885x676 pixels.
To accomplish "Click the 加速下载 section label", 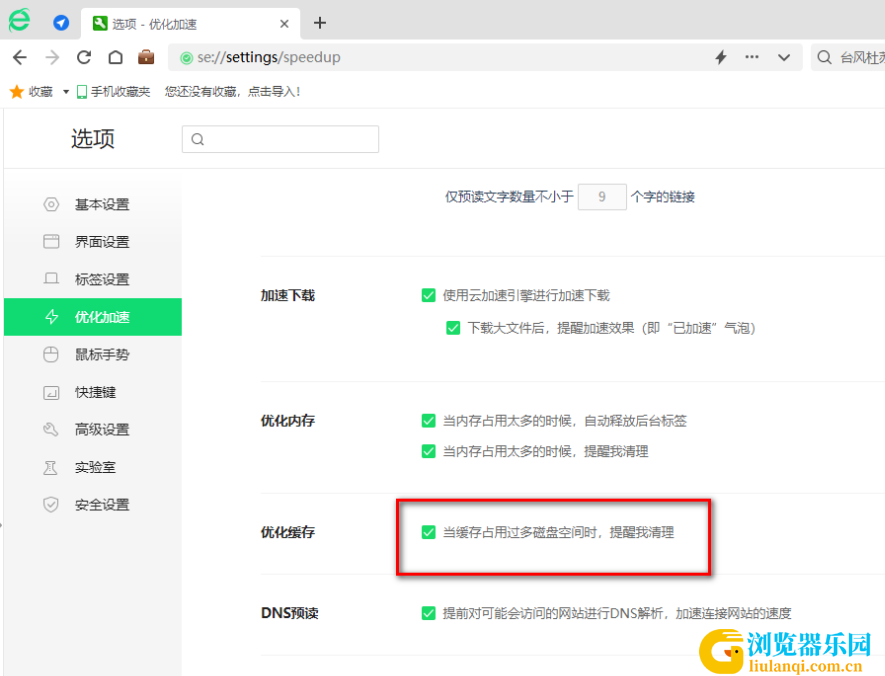I will tap(288, 295).
